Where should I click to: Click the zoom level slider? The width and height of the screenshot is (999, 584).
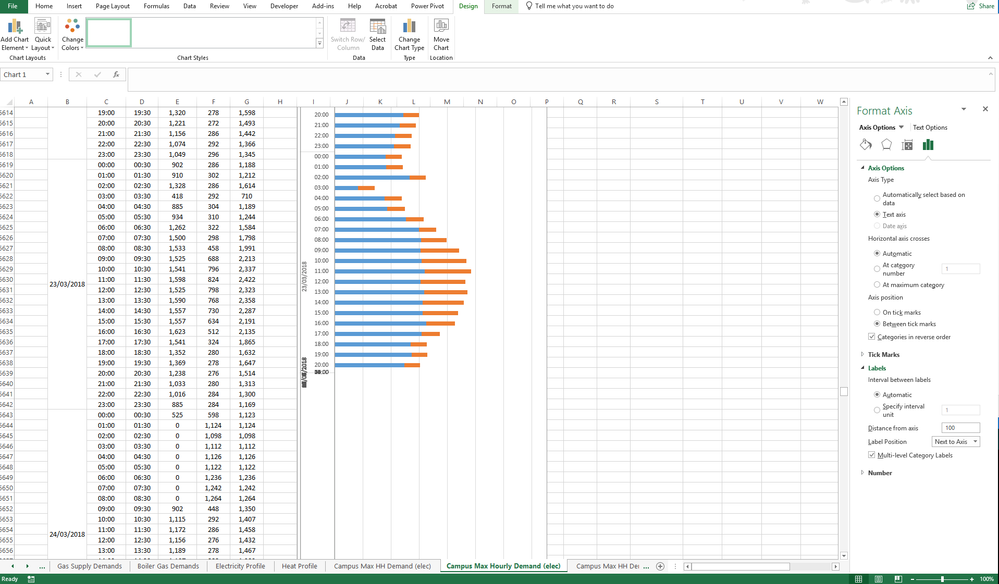click(x=942, y=579)
